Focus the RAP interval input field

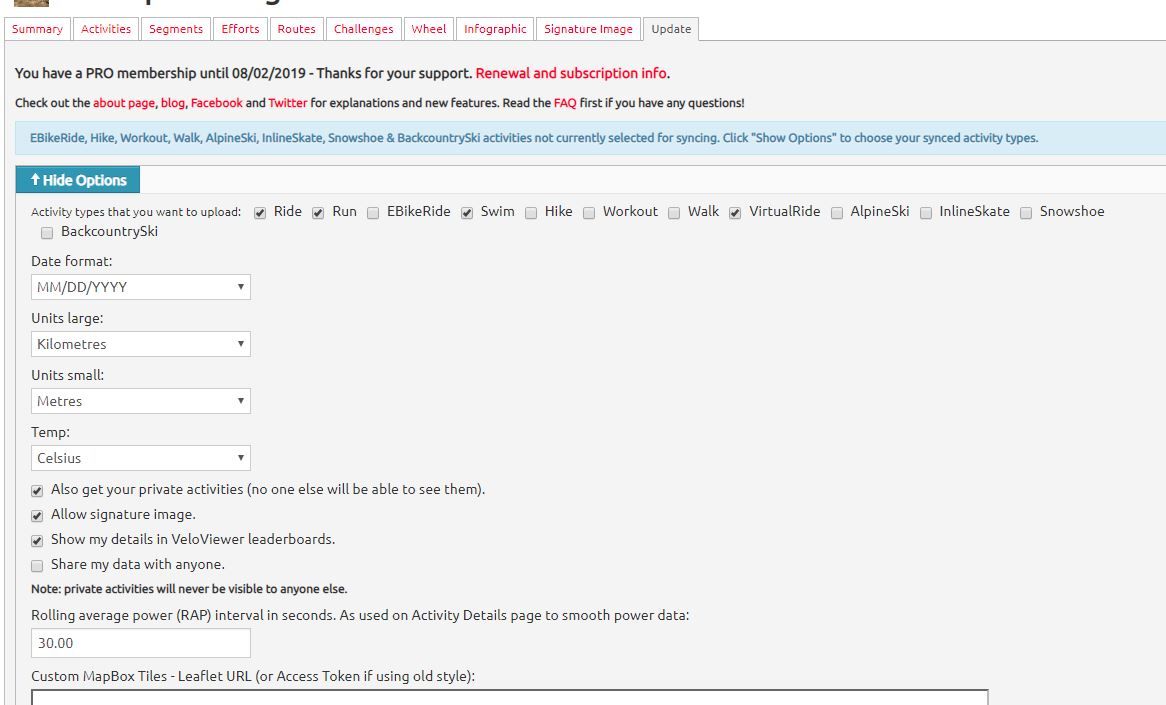[x=141, y=643]
